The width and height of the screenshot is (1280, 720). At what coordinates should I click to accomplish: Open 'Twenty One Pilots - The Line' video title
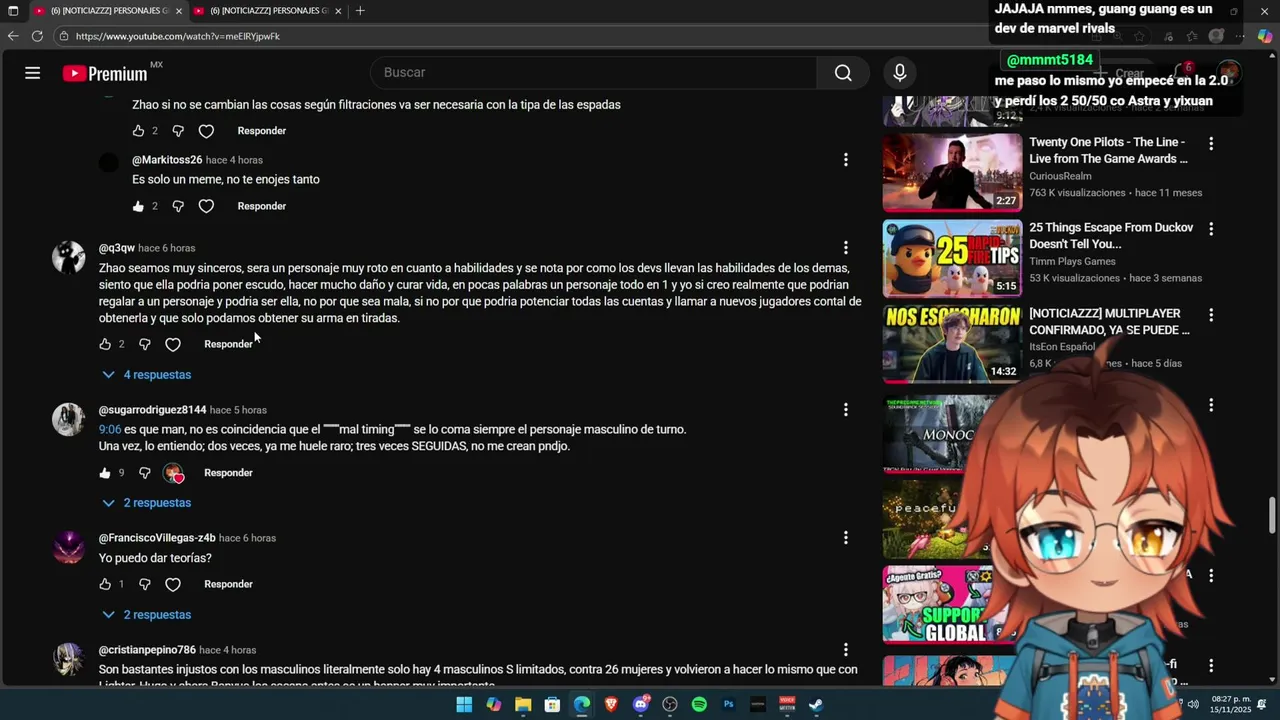pos(1108,150)
